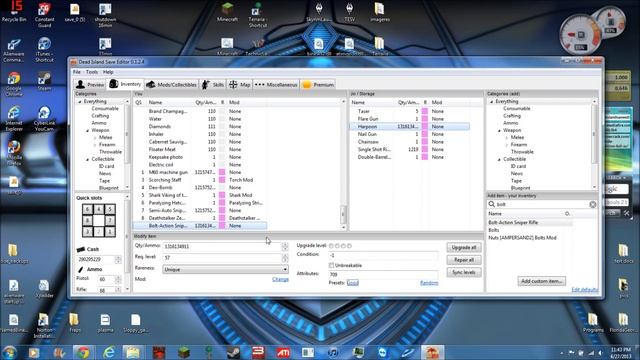Open Steam from the taskbar
This screenshot has height=360, width=640.
pos(233,352)
